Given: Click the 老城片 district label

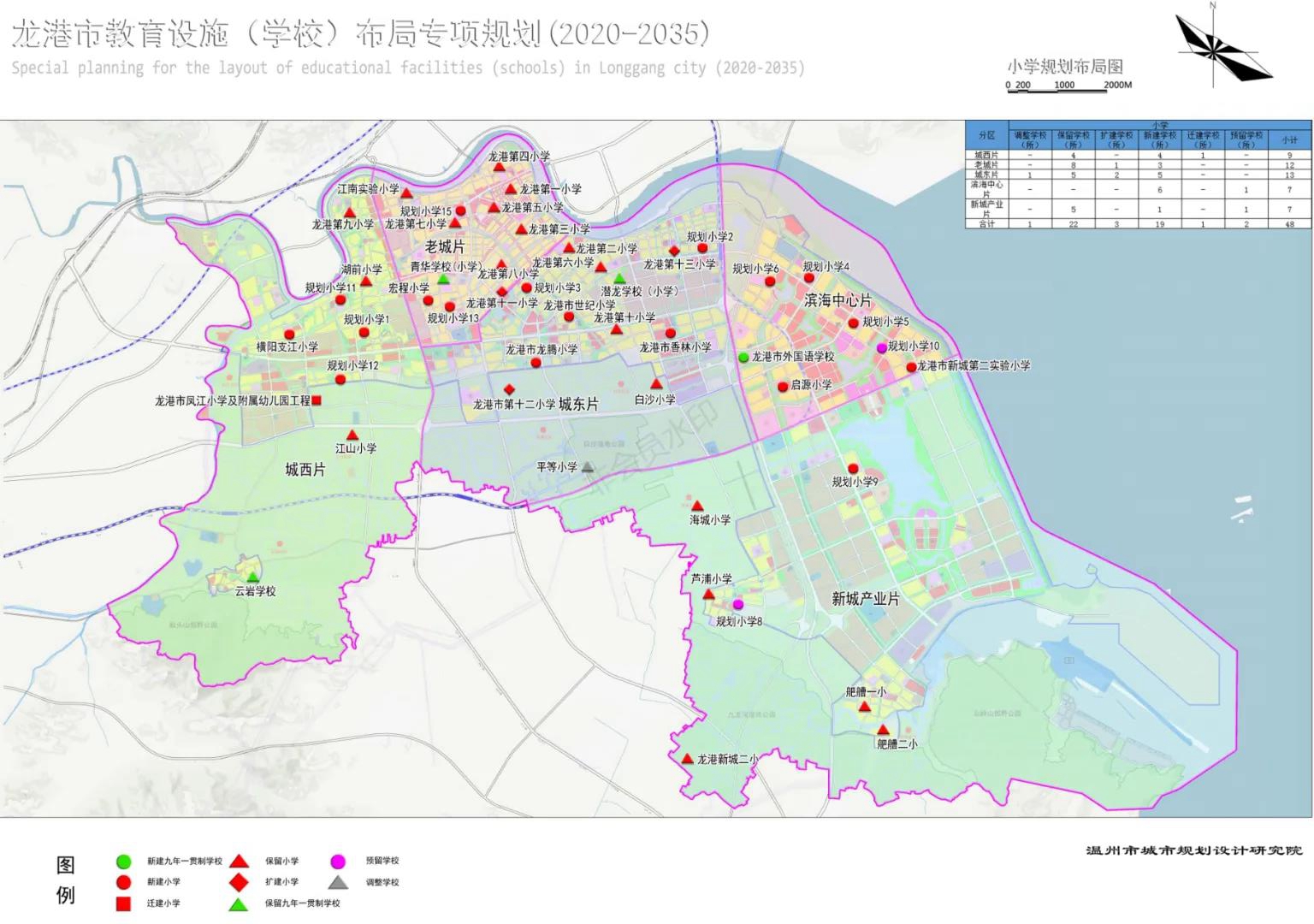Looking at the screenshot, I should tap(445, 247).
